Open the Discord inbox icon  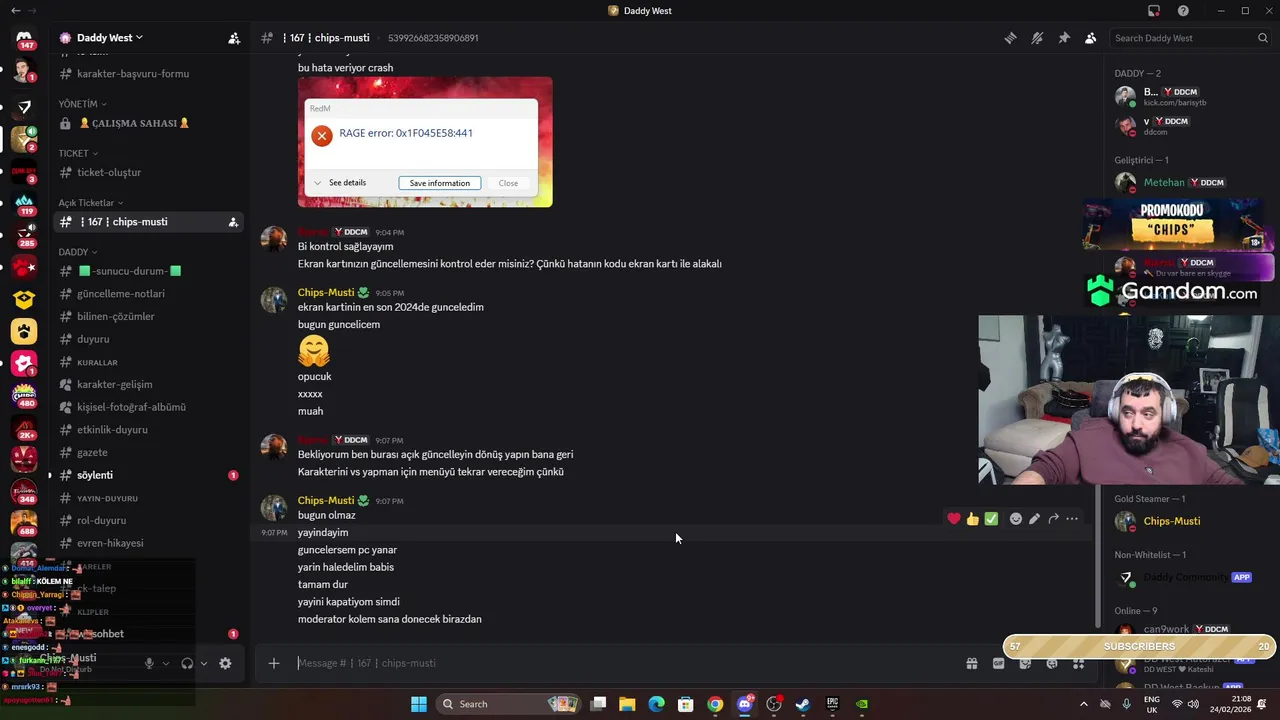pos(1154,11)
